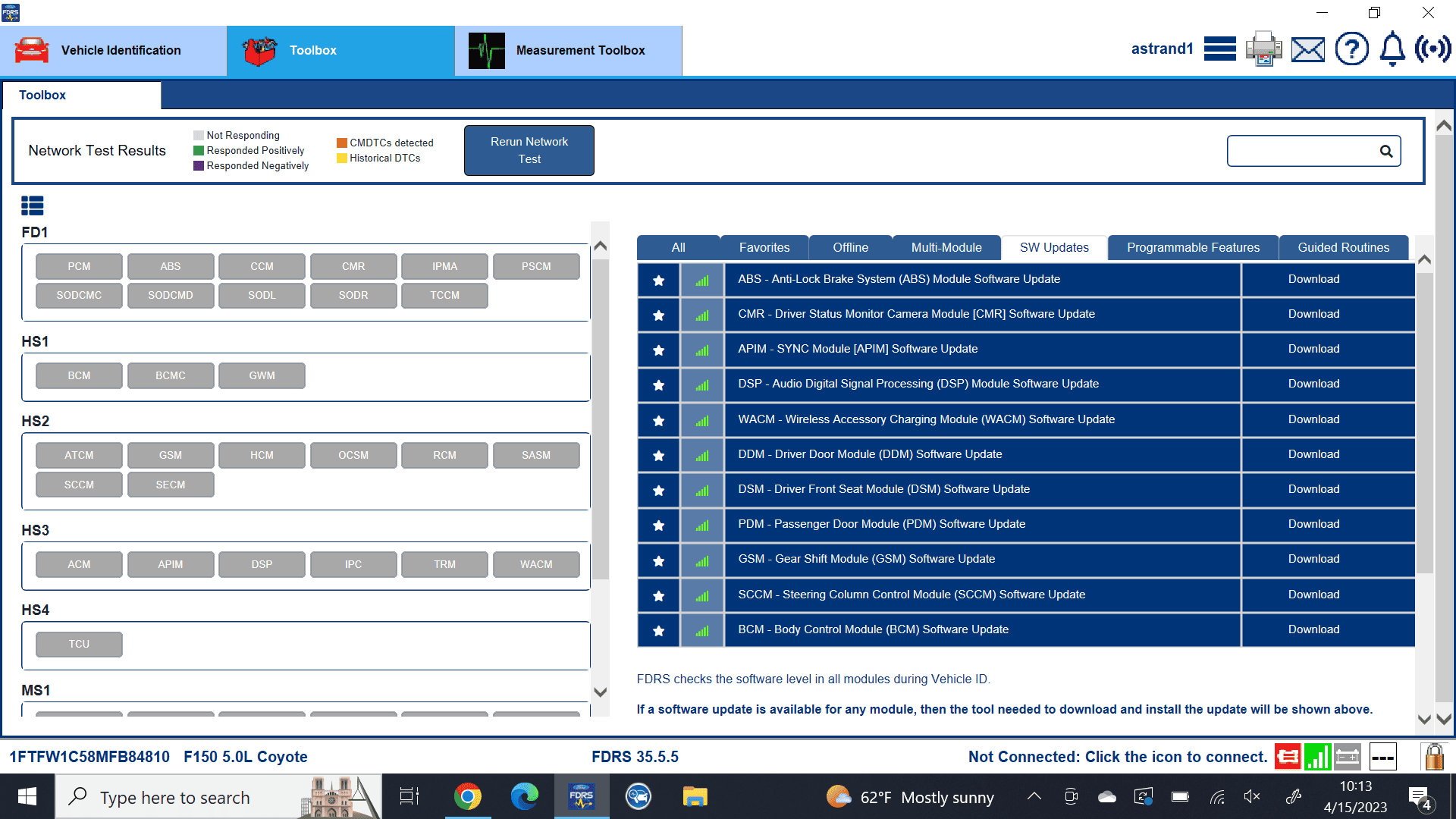Click the padlock icon in the status bar
Image resolution: width=1456 pixels, height=819 pixels.
(x=1433, y=756)
